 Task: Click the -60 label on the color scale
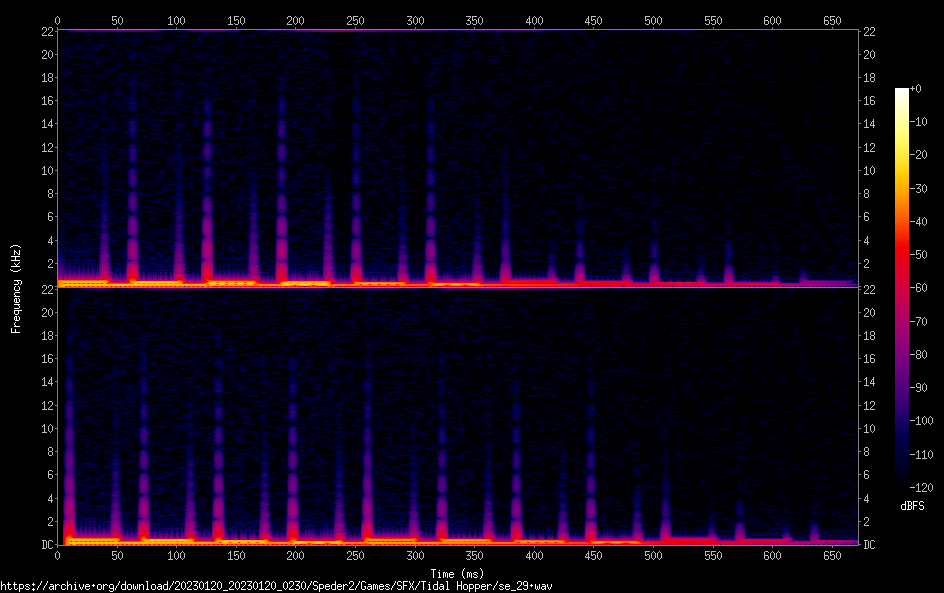pos(921,288)
